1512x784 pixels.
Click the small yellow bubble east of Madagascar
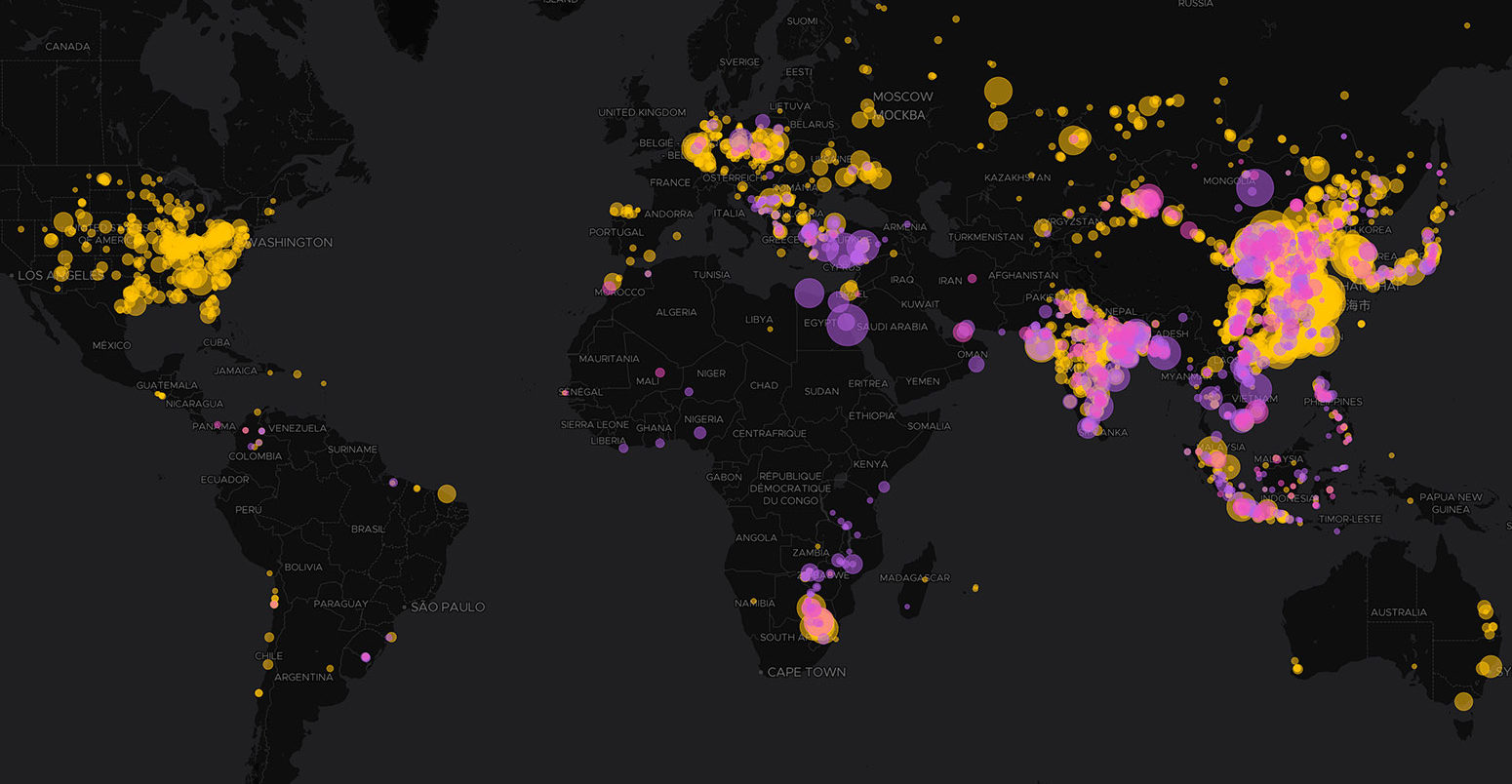975,588
